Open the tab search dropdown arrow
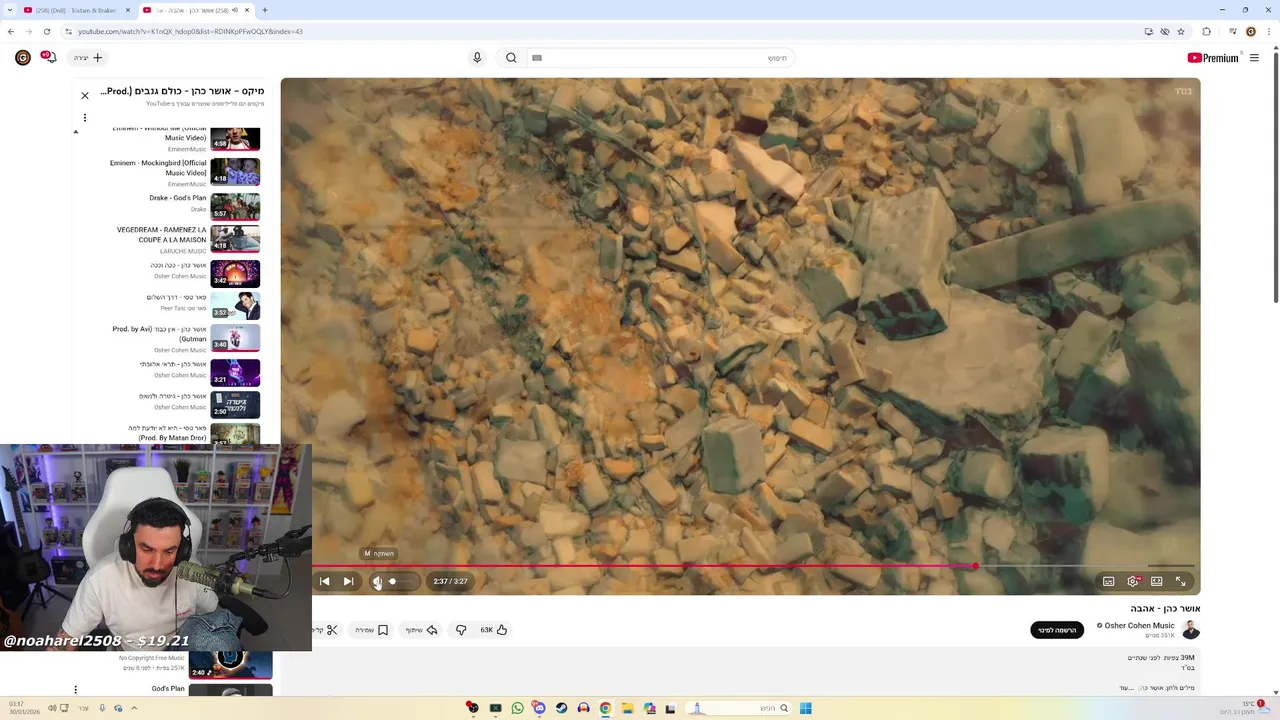 pyautogui.click(x=9, y=10)
